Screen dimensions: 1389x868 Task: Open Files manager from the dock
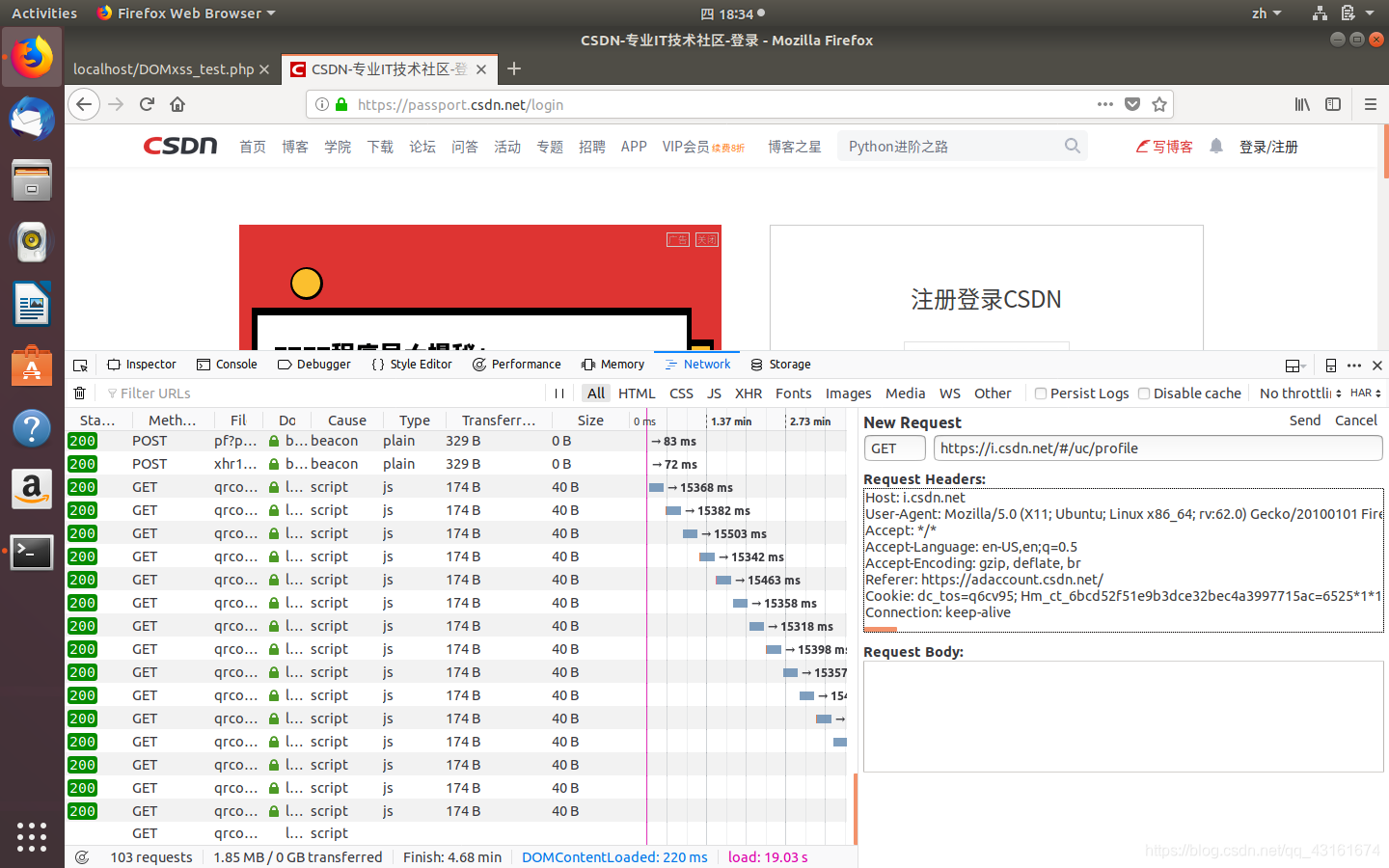[32, 180]
